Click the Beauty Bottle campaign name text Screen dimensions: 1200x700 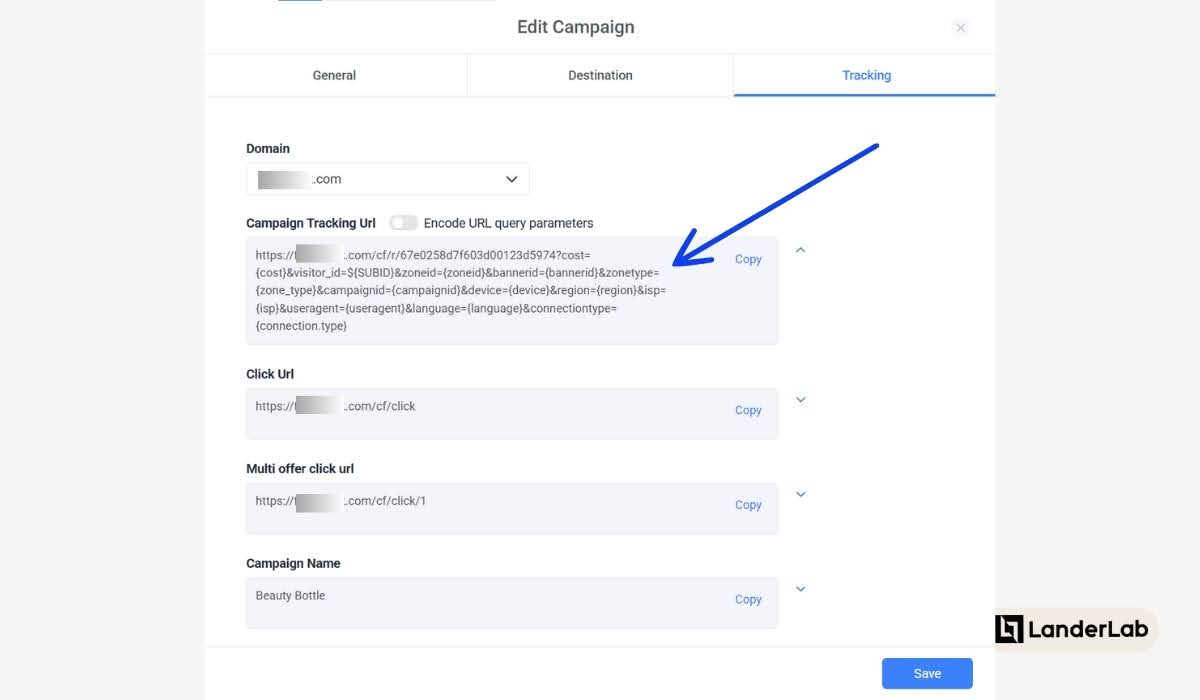(290, 595)
